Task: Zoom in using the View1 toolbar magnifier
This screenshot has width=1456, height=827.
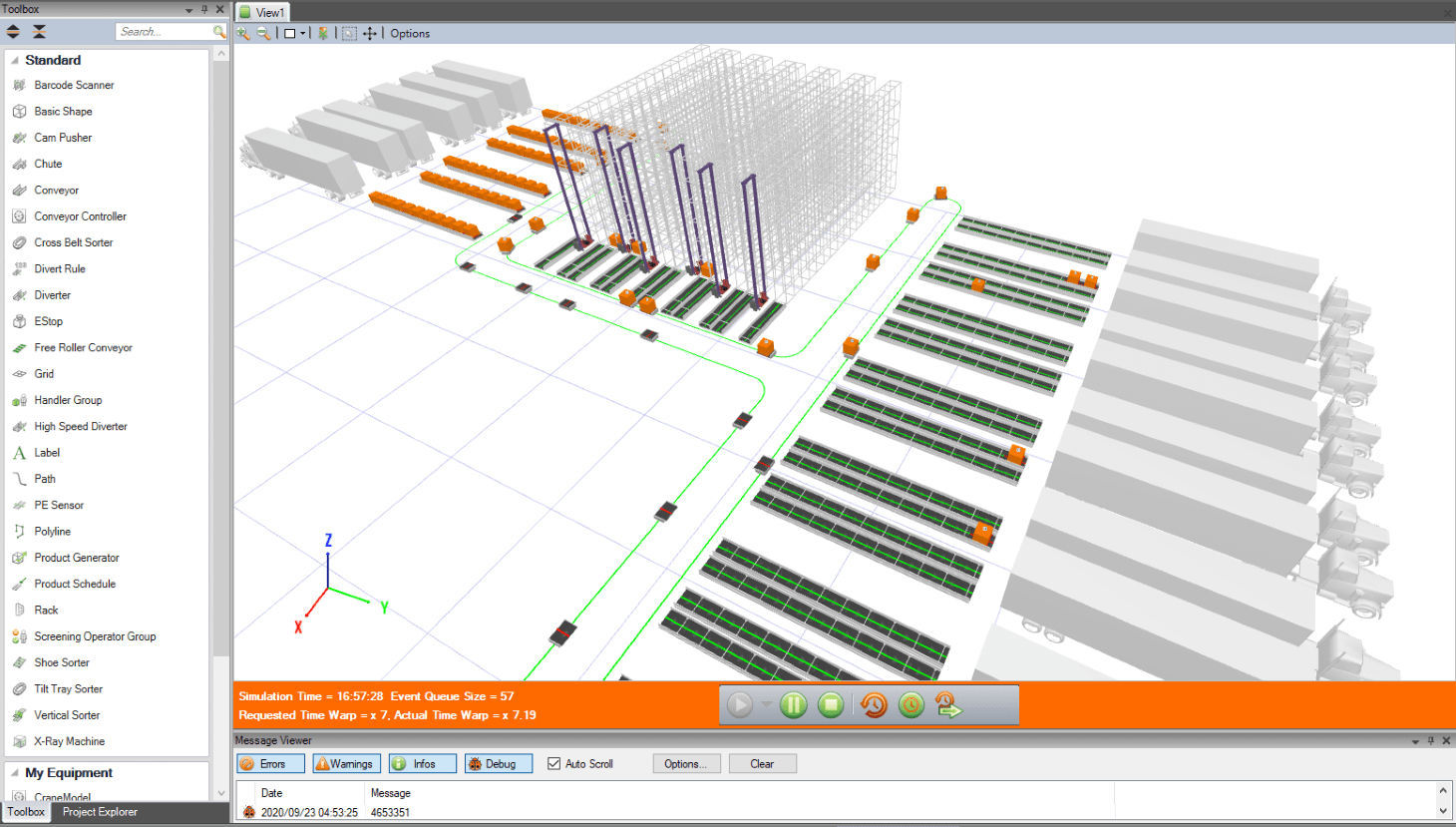Action: pos(242,33)
